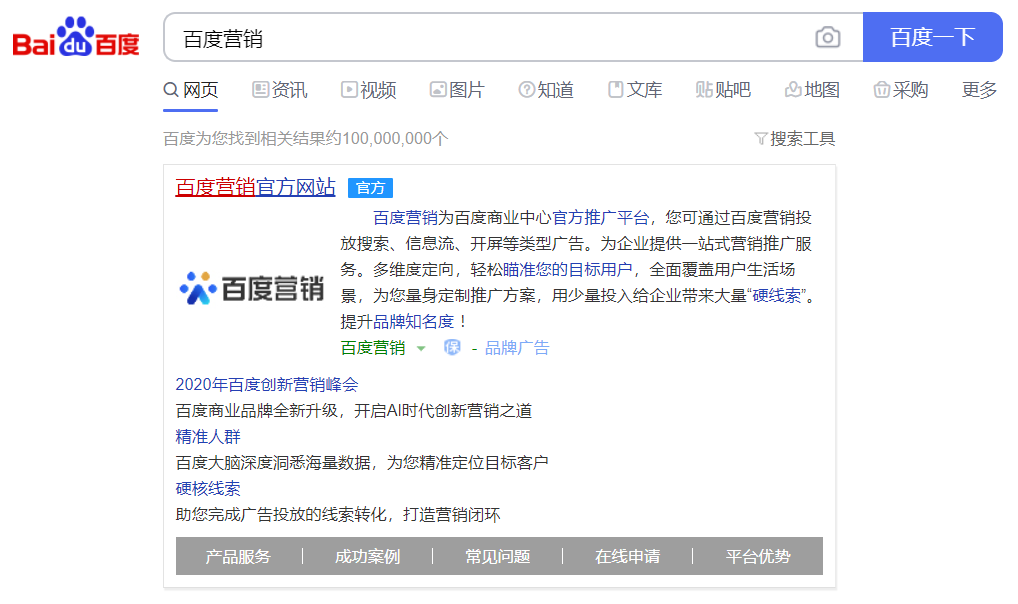Viewport: 1018px width, 604px height.
Task: Click the document icon beside 文库
Action: [x=615, y=90]
